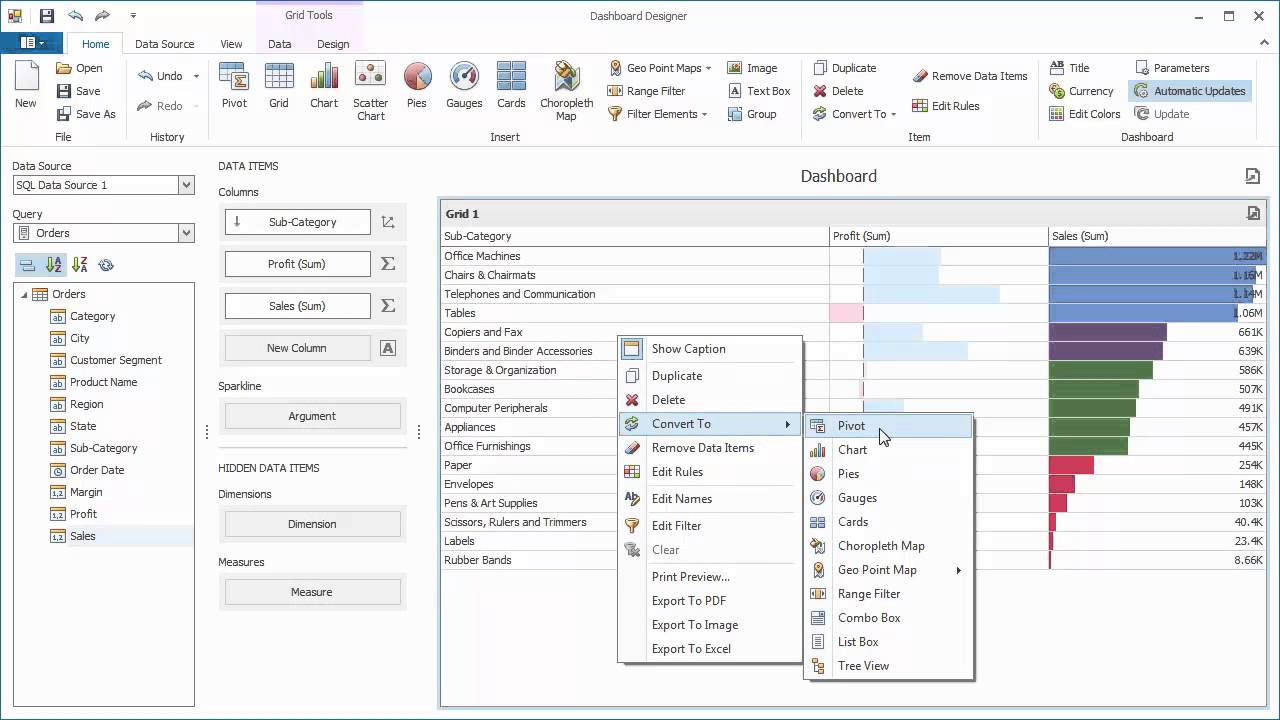The image size is (1280, 720).
Task: Click Delete in the Item ribbon group
Action: point(838,91)
